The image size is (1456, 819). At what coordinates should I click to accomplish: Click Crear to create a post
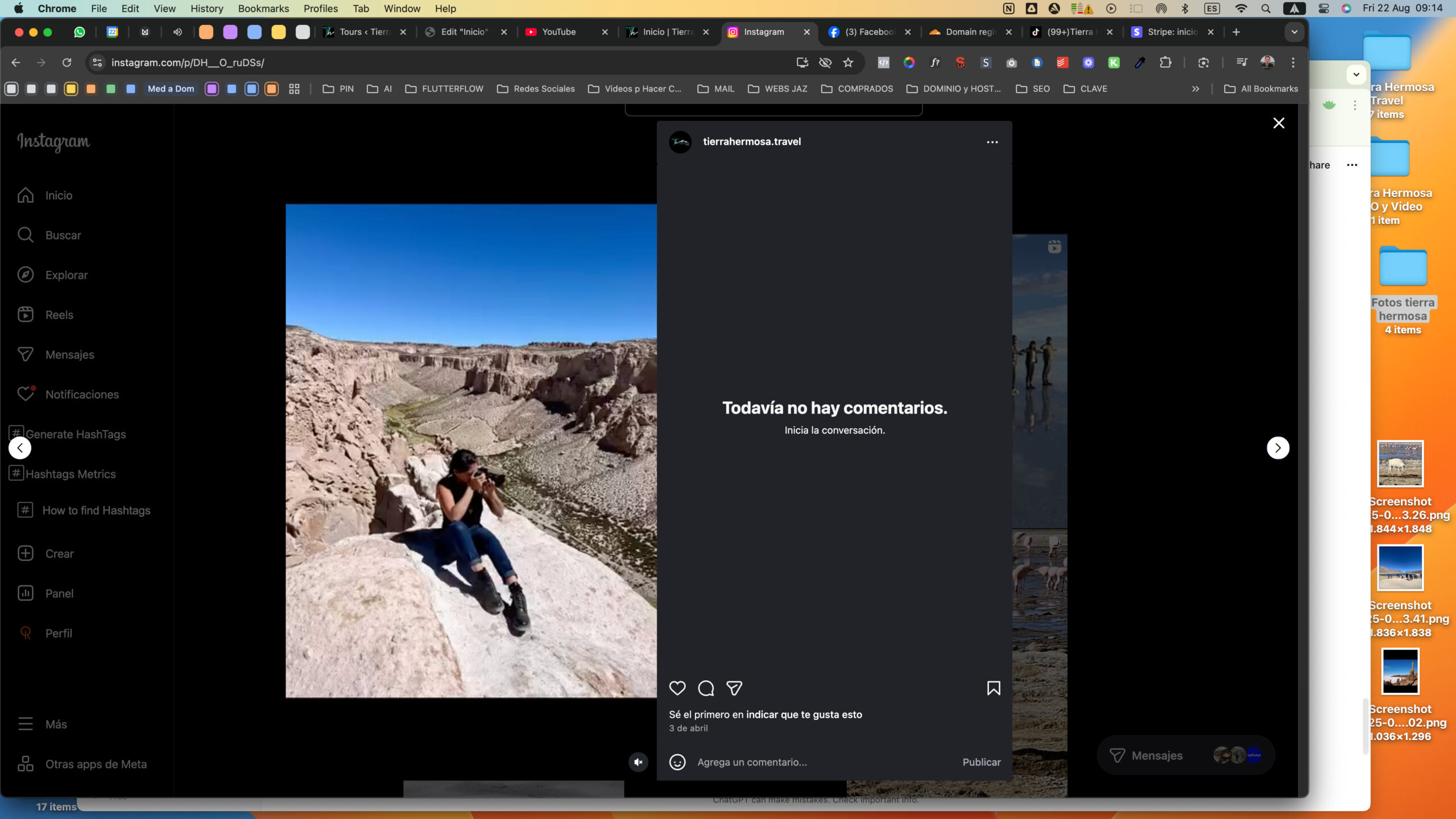pyautogui.click(x=45, y=554)
